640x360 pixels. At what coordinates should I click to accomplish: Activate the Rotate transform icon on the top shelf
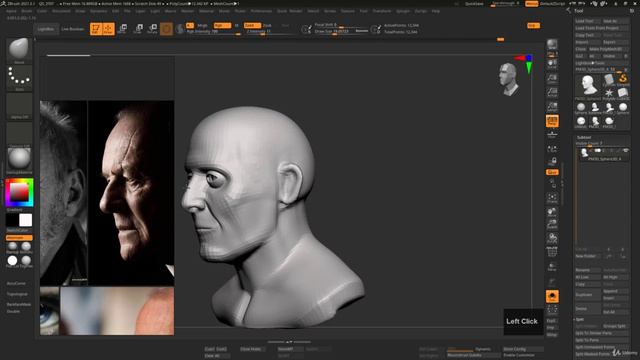coord(152,29)
